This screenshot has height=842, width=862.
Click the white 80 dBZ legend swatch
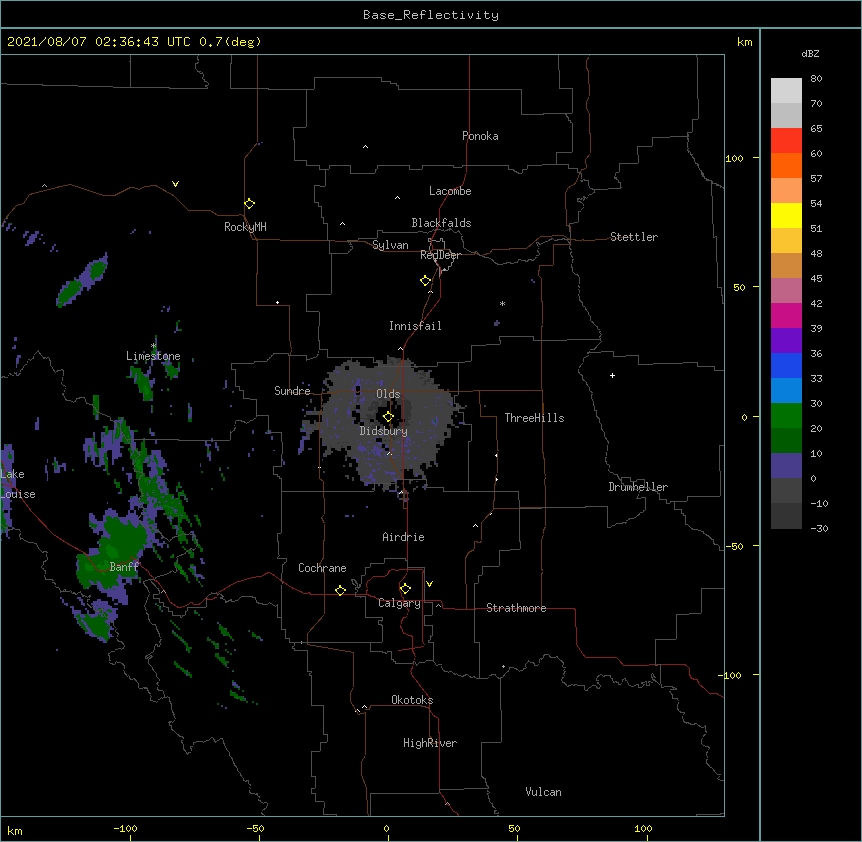(x=786, y=91)
